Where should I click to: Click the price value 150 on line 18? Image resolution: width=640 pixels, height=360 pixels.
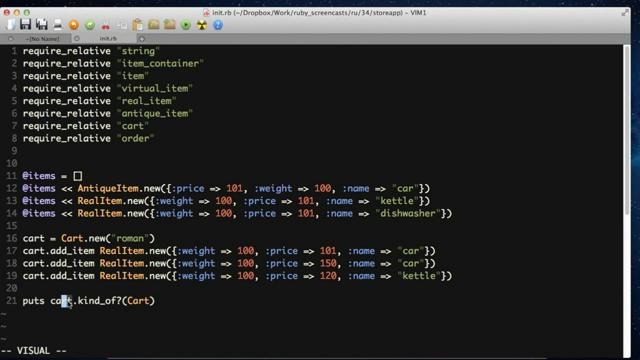tap(328, 264)
